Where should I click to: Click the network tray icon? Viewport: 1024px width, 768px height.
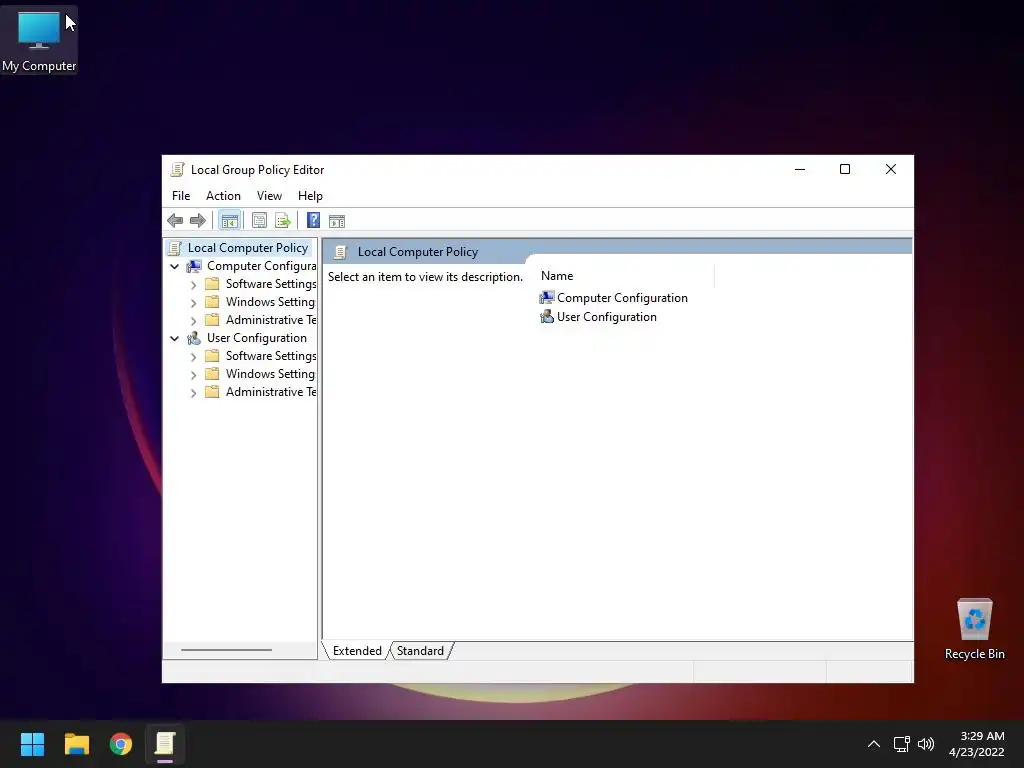pyautogui.click(x=902, y=744)
